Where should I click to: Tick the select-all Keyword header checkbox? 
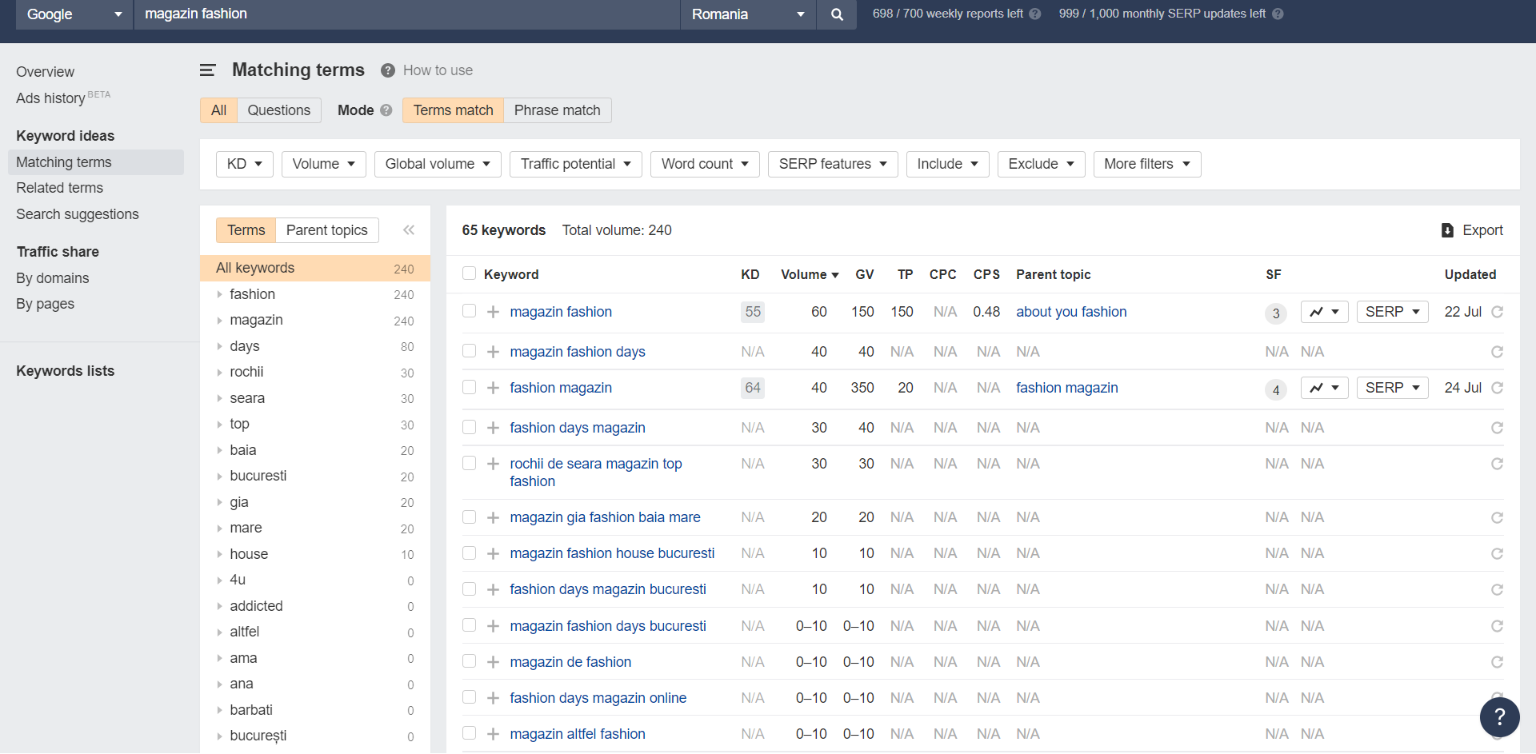469,274
